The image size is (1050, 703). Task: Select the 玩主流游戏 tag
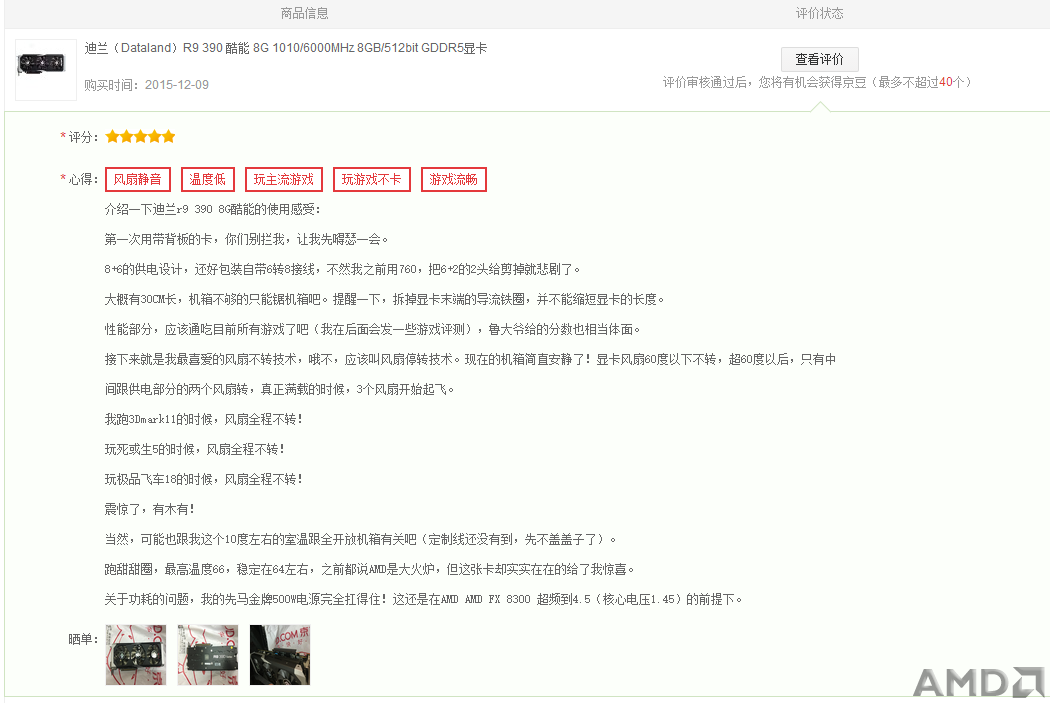click(x=283, y=179)
